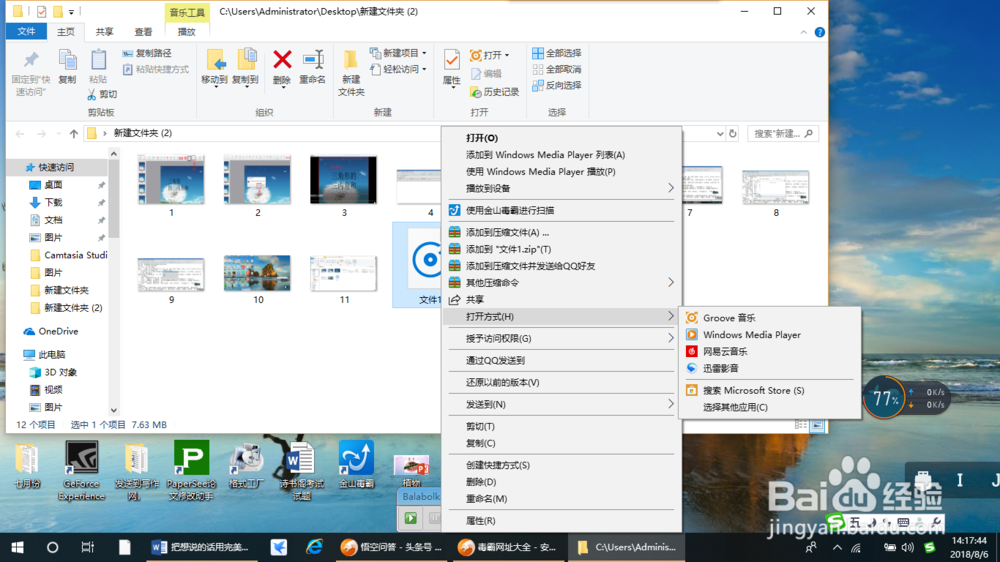
Task: Open the Easy access dropdown
Action: click(x=398, y=69)
